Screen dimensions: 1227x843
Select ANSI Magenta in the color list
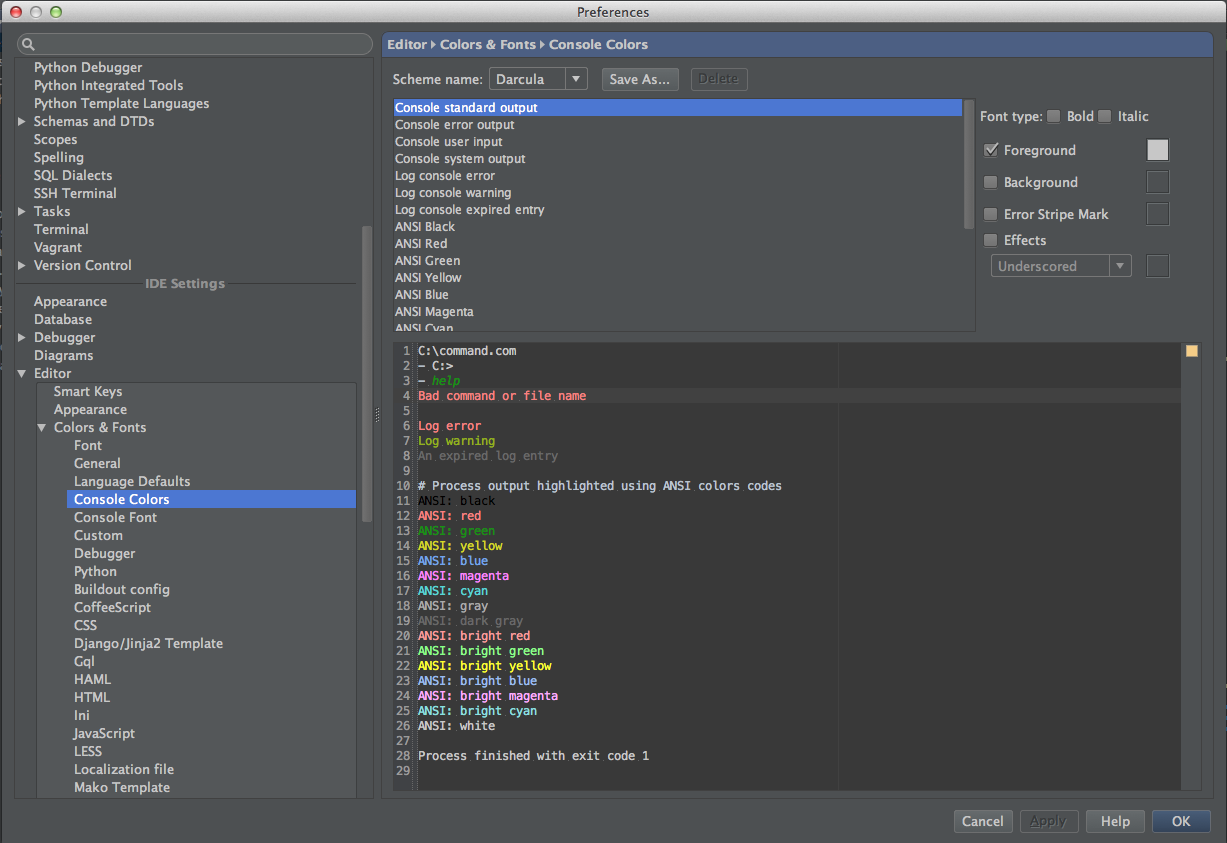[434, 311]
